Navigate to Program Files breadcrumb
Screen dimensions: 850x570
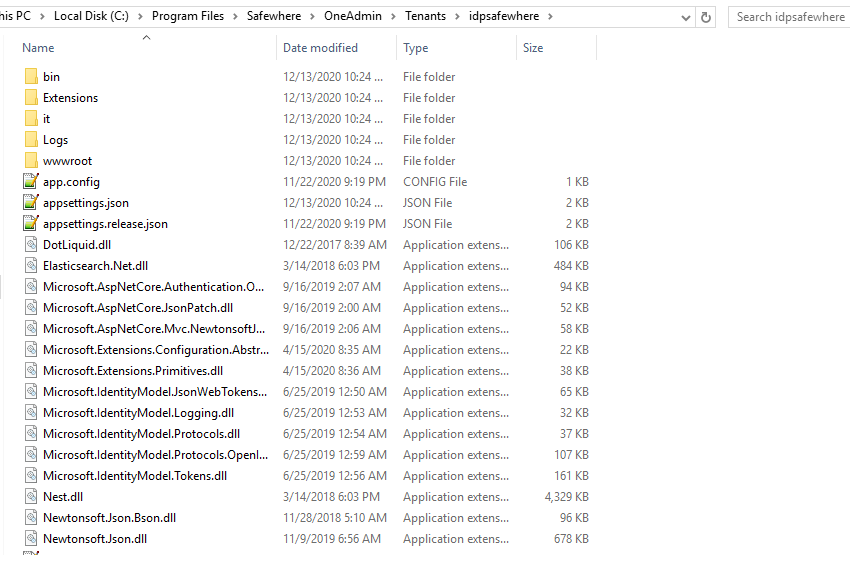pos(188,16)
